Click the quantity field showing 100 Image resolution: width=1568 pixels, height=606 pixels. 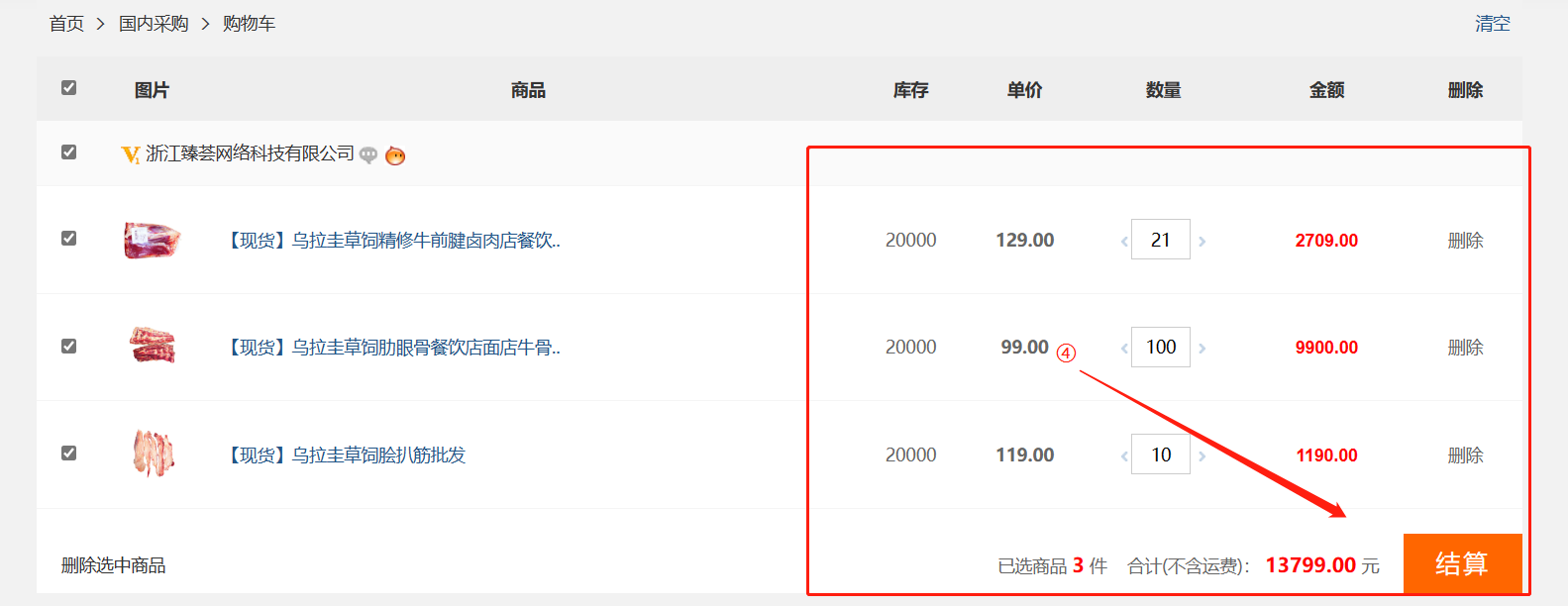pyautogui.click(x=1161, y=348)
